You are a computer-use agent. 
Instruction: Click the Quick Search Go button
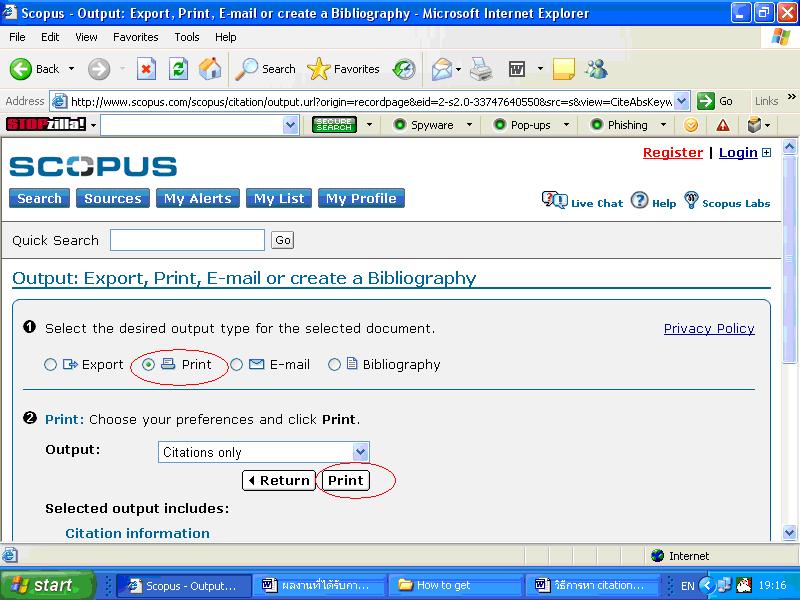tap(283, 240)
